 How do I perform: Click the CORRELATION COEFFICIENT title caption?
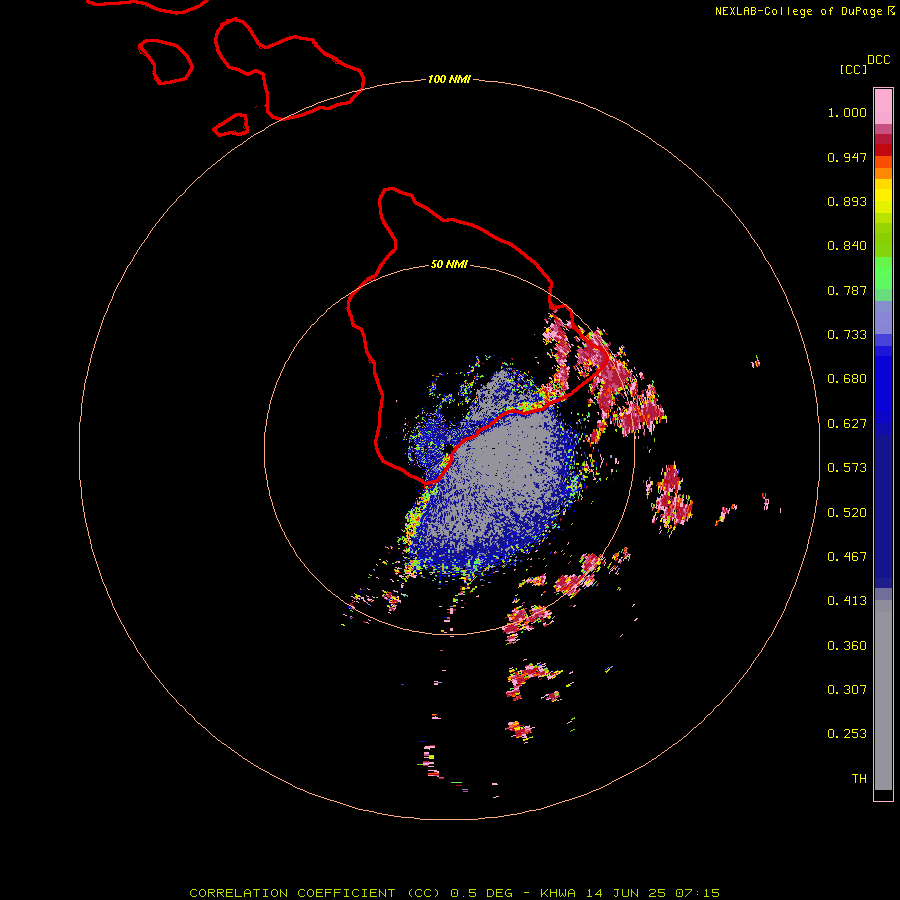click(454, 893)
